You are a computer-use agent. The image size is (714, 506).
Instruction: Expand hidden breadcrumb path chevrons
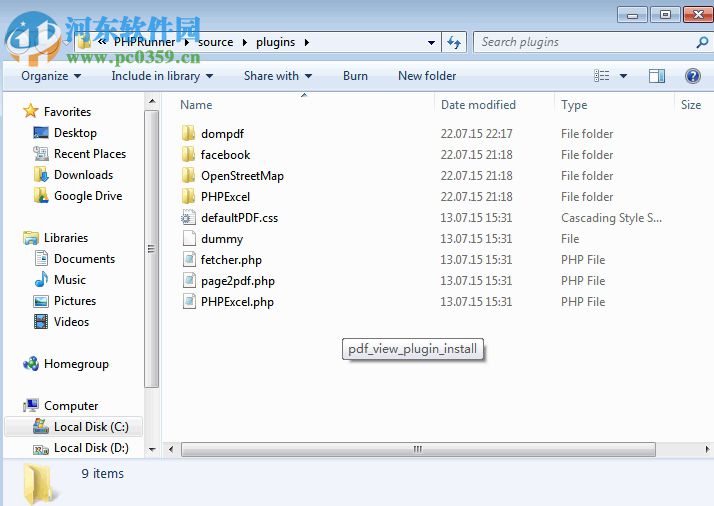click(102, 42)
